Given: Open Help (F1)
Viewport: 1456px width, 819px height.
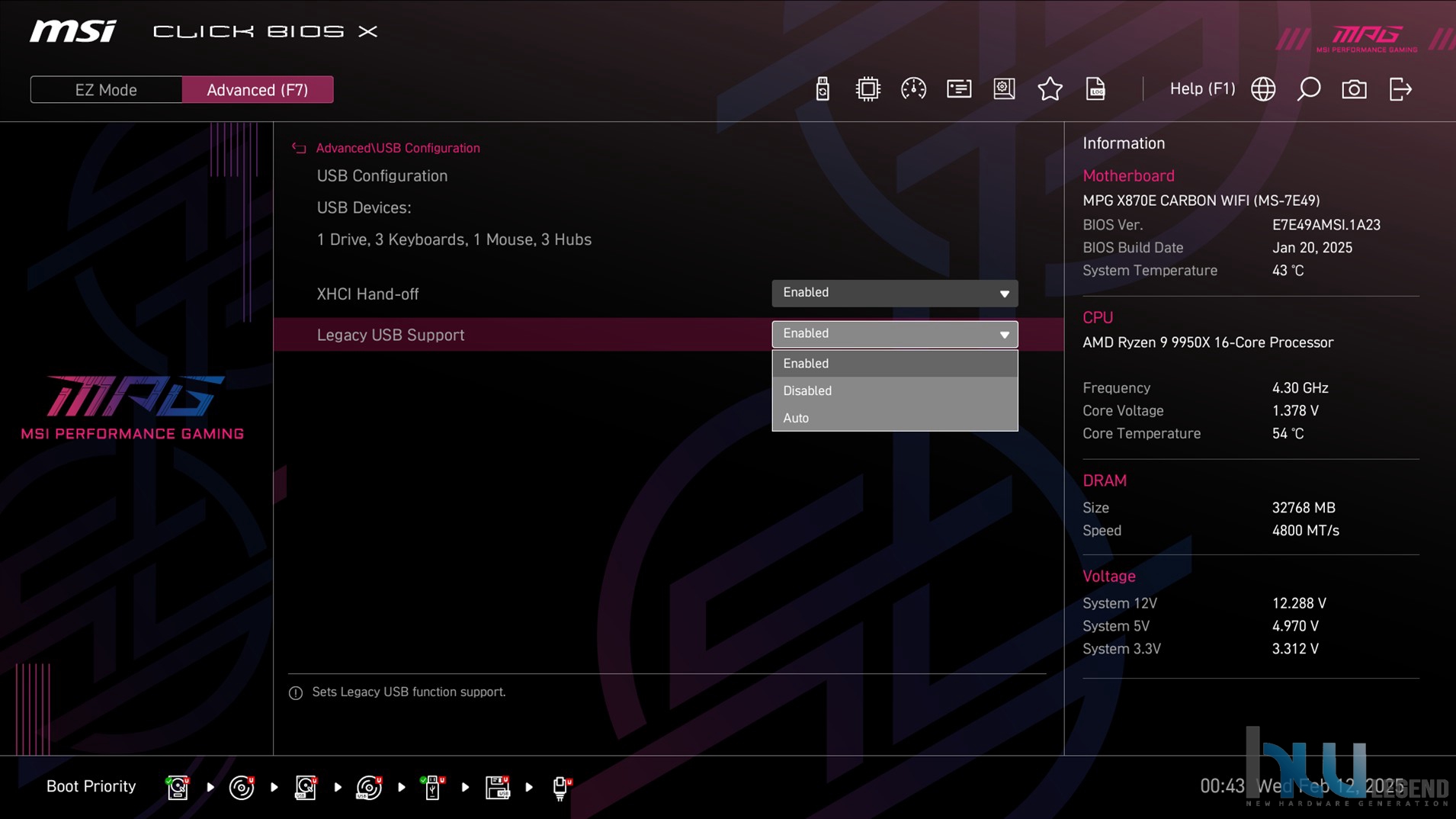Looking at the screenshot, I should [x=1202, y=89].
